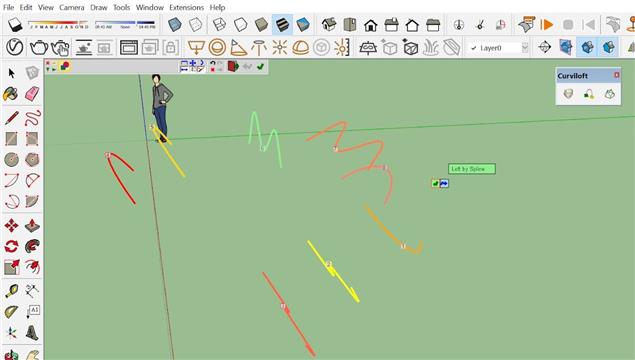Adjust the shadow time of day slider
Image resolution: width=635 pixels, height=360 pixels.
(x=125, y=24)
